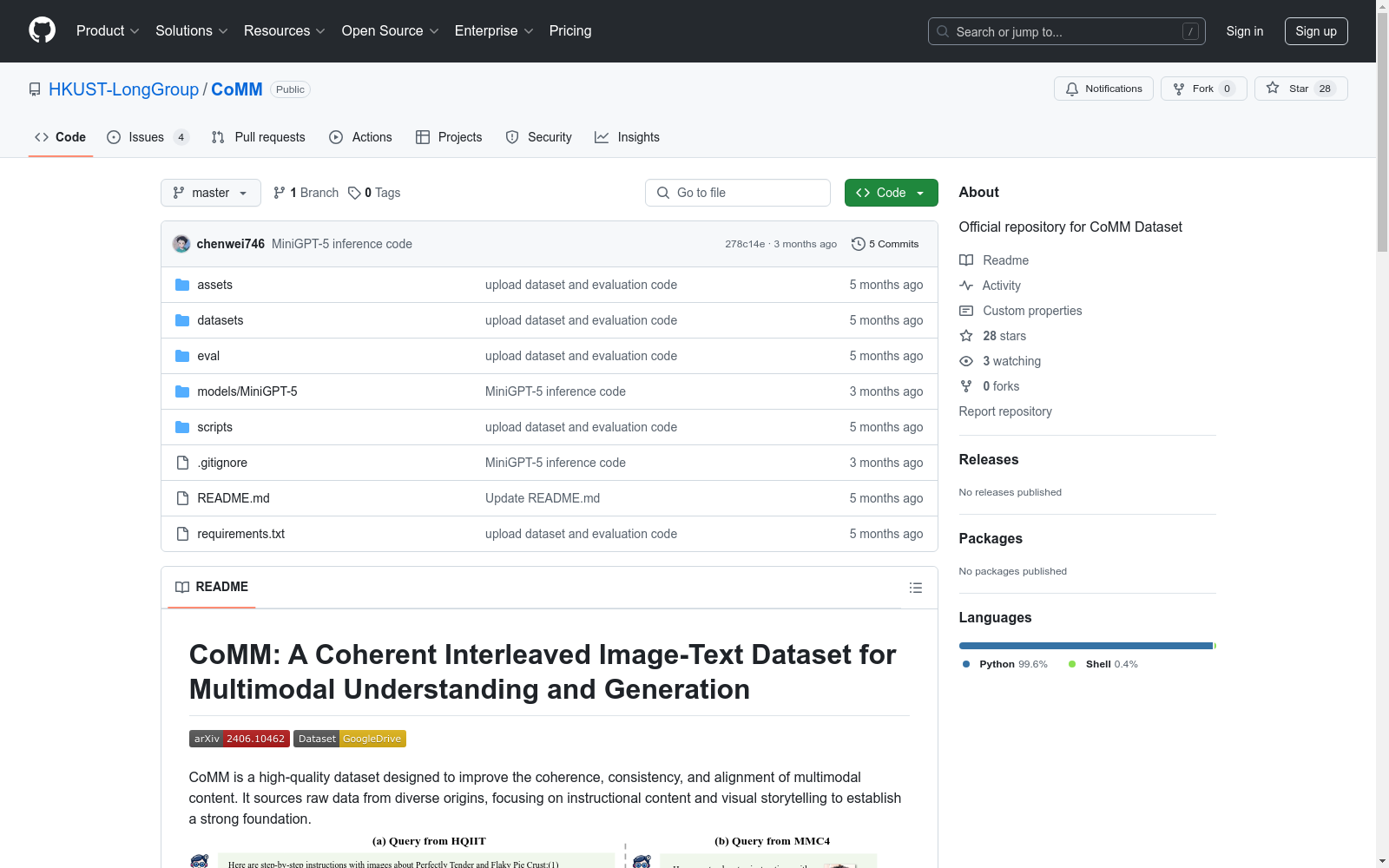
Task: Open CoMM repository name link
Action: pos(236,89)
